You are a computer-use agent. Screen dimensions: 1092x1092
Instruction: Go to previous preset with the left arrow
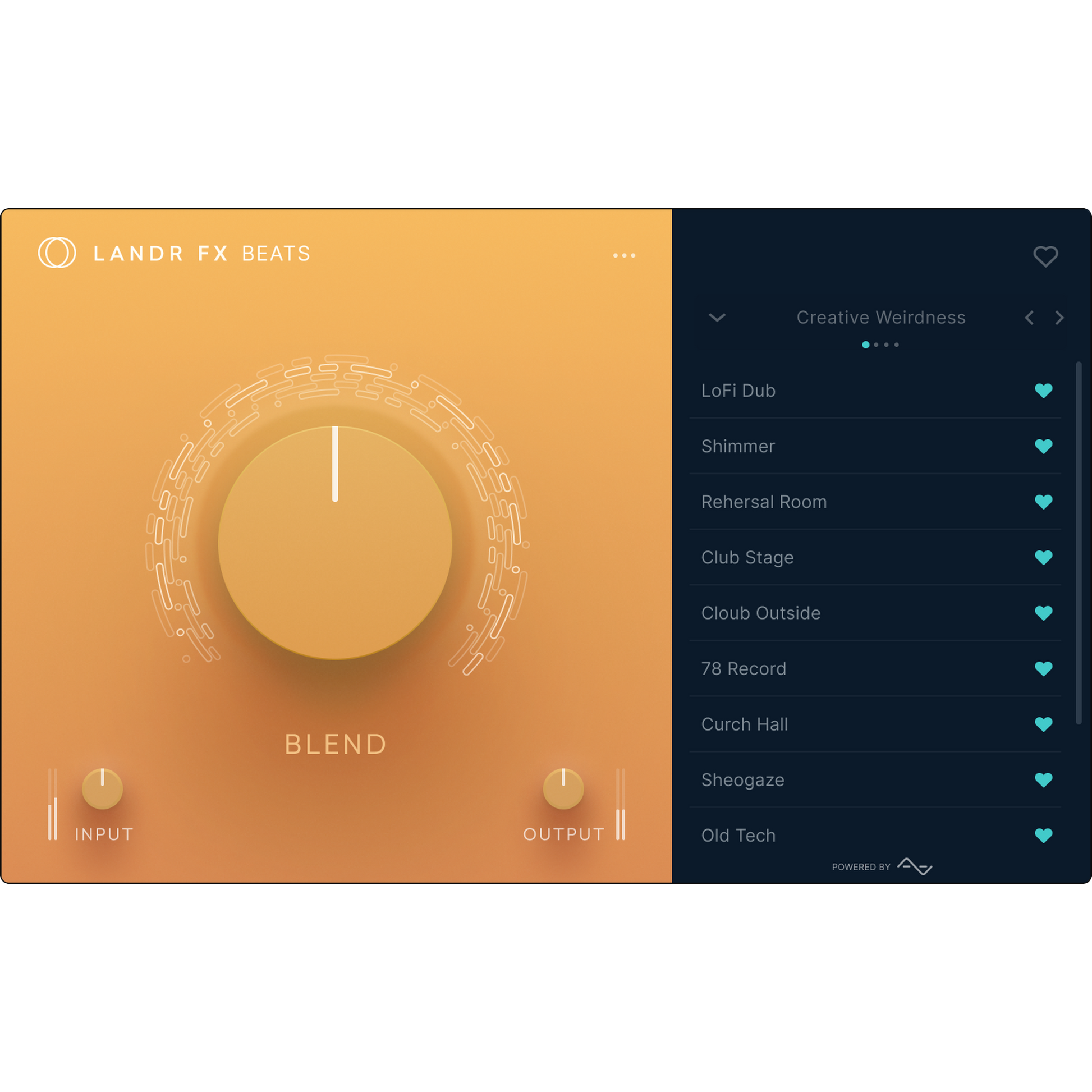click(1029, 318)
